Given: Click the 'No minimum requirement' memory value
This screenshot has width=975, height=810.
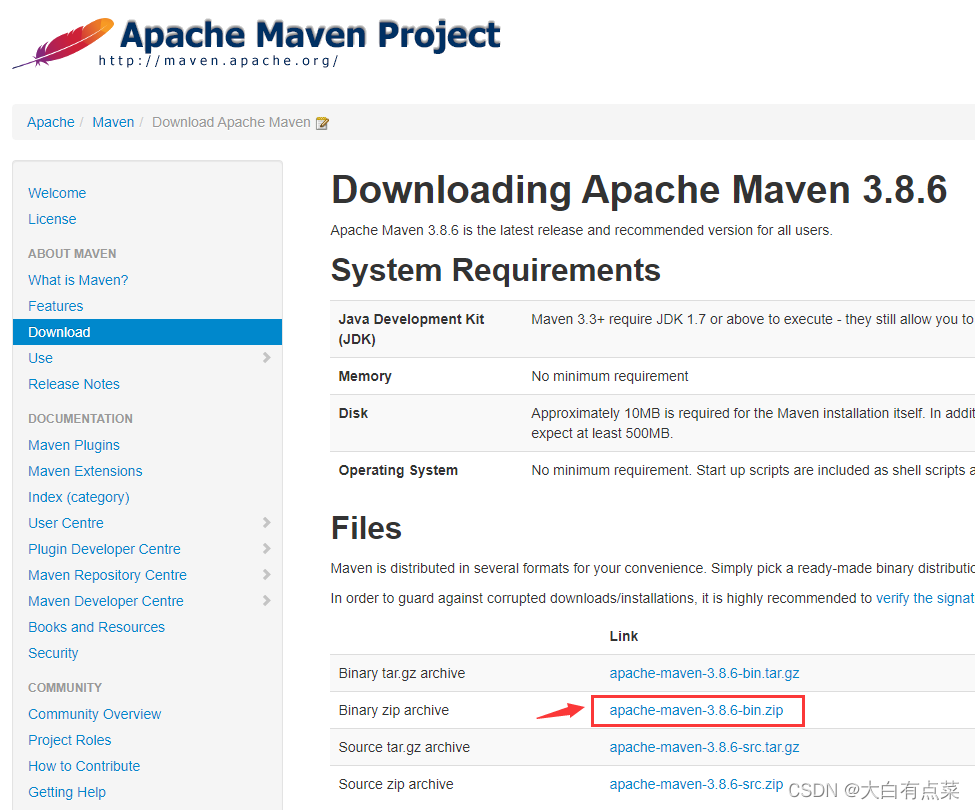Looking at the screenshot, I should [609, 376].
